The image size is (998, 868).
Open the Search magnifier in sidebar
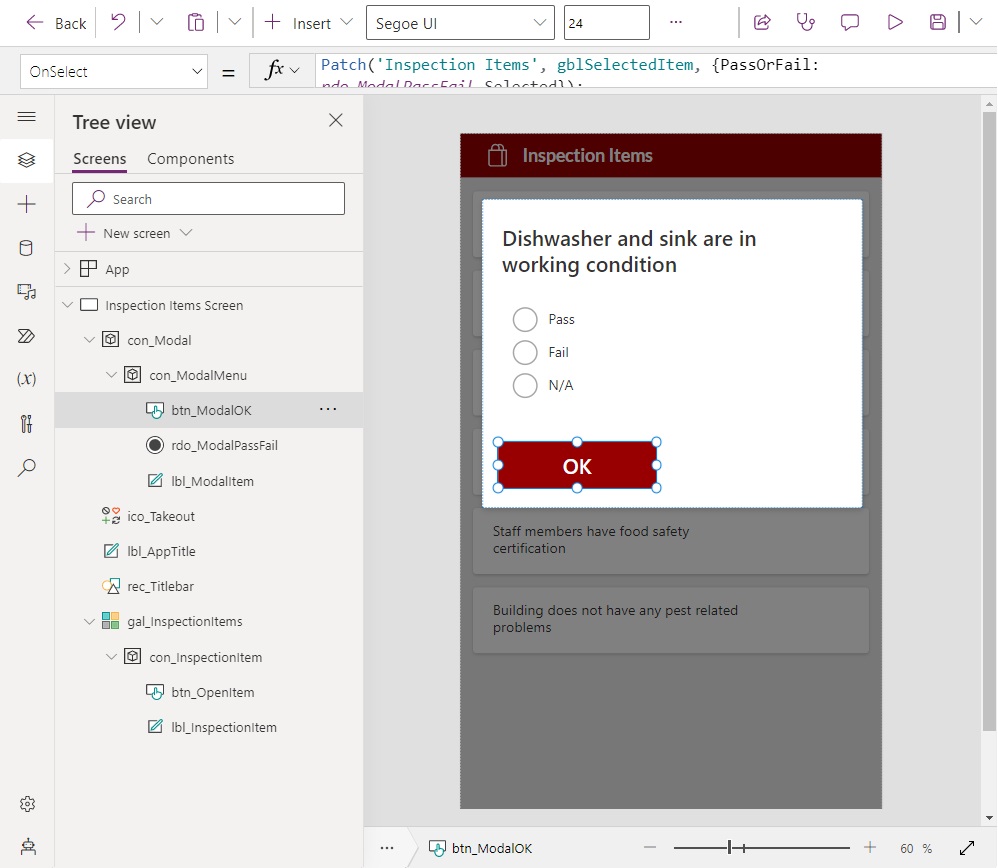(x=26, y=468)
